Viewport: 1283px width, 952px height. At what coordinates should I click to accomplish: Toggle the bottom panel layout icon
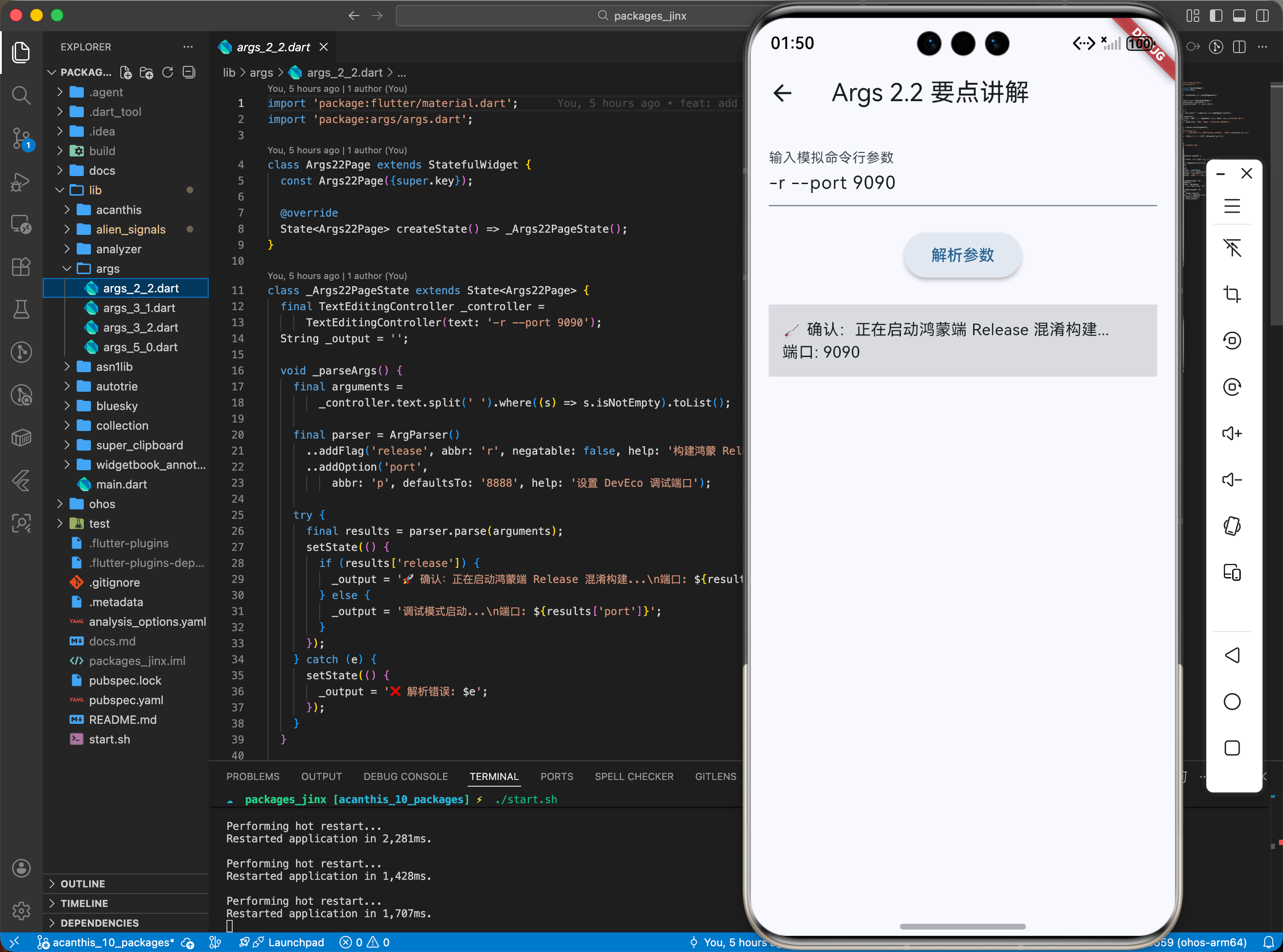point(1238,16)
